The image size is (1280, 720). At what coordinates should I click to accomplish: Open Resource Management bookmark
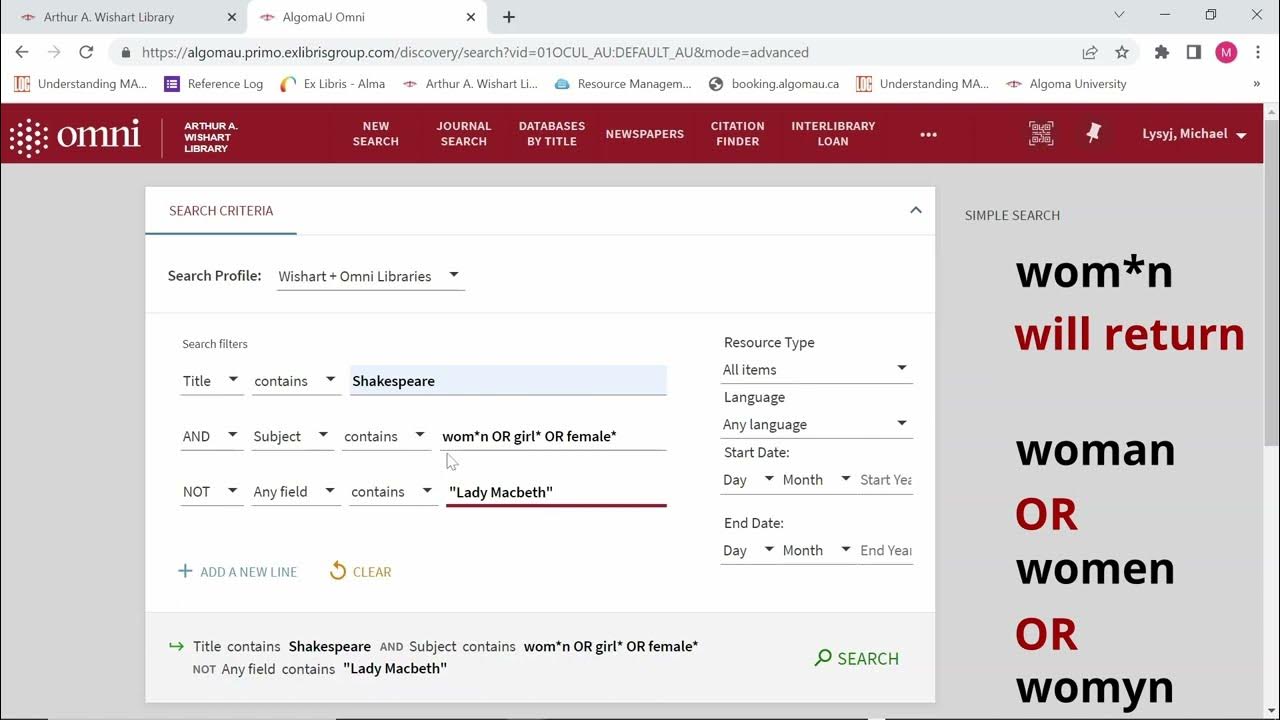click(x=622, y=84)
